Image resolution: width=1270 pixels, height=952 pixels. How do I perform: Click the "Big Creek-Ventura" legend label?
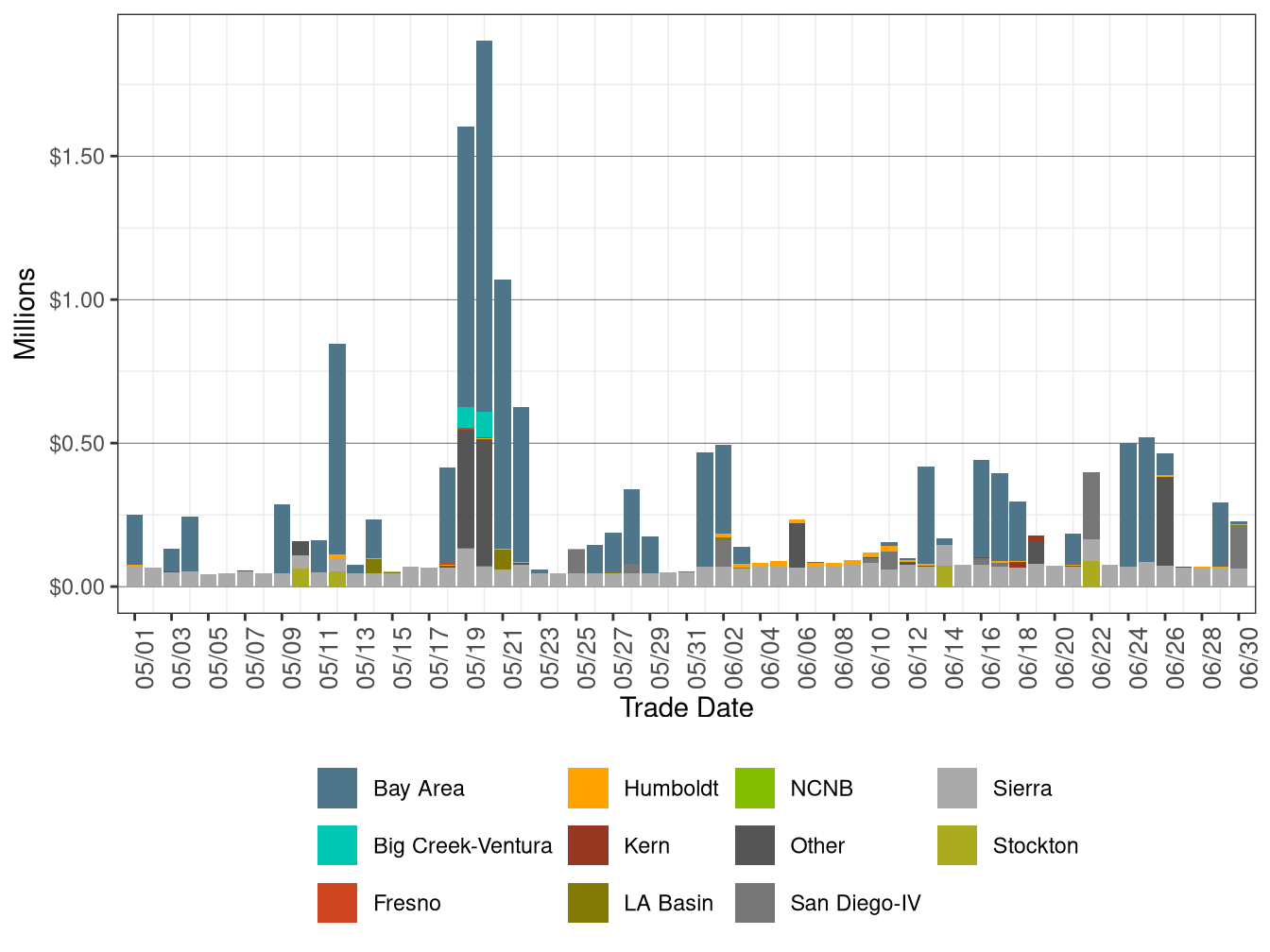coord(463,845)
